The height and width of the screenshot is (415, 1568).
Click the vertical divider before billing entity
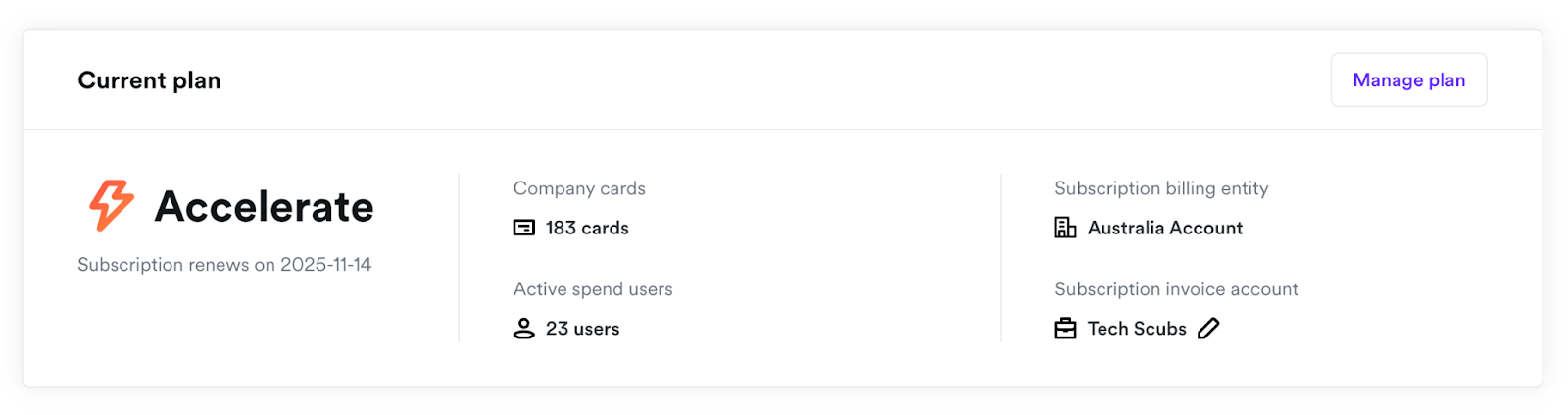click(1001, 258)
